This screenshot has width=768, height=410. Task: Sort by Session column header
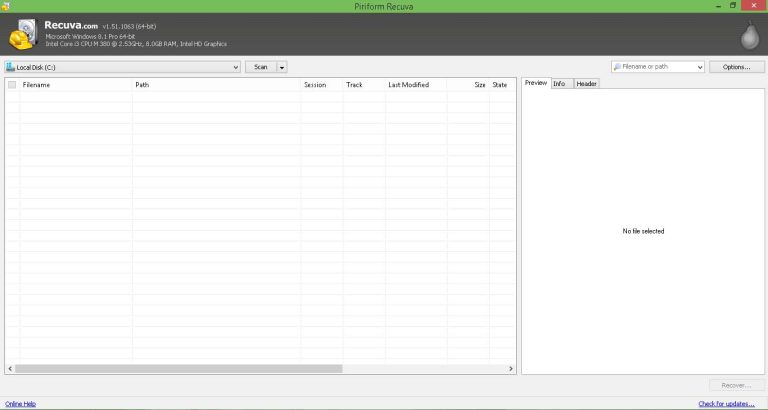(322, 85)
